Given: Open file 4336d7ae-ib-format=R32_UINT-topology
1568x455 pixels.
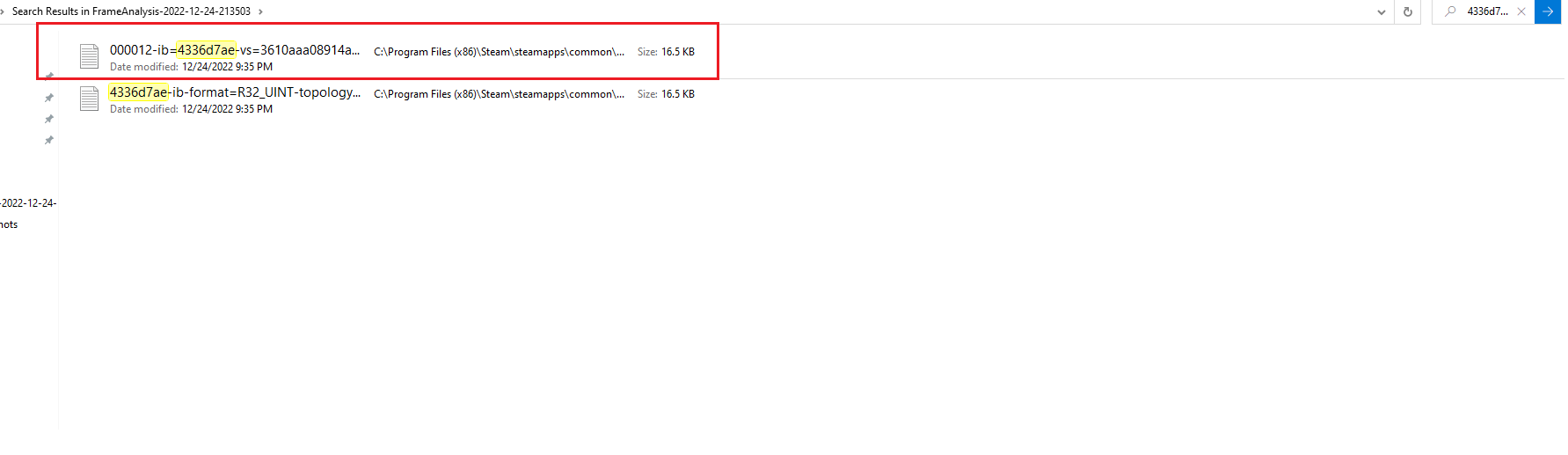Looking at the screenshot, I should pyautogui.click(x=235, y=92).
